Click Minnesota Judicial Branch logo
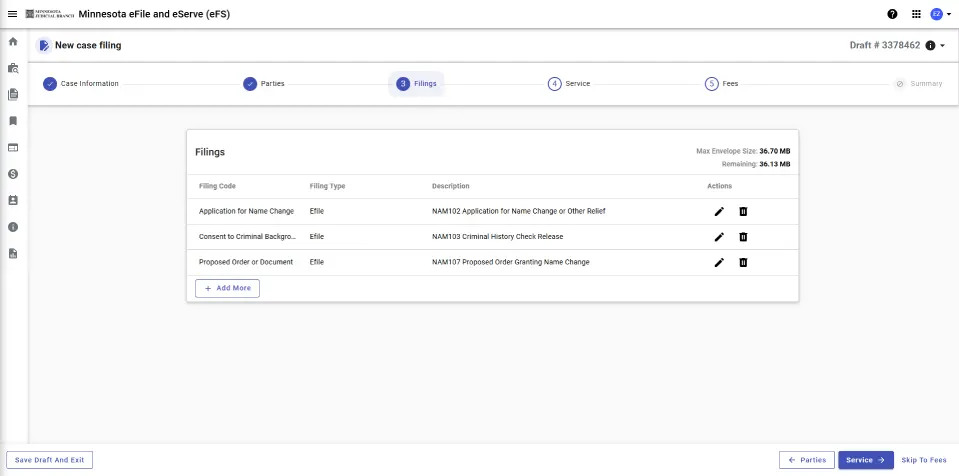The height and width of the screenshot is (476, 959). pos(50,14)
